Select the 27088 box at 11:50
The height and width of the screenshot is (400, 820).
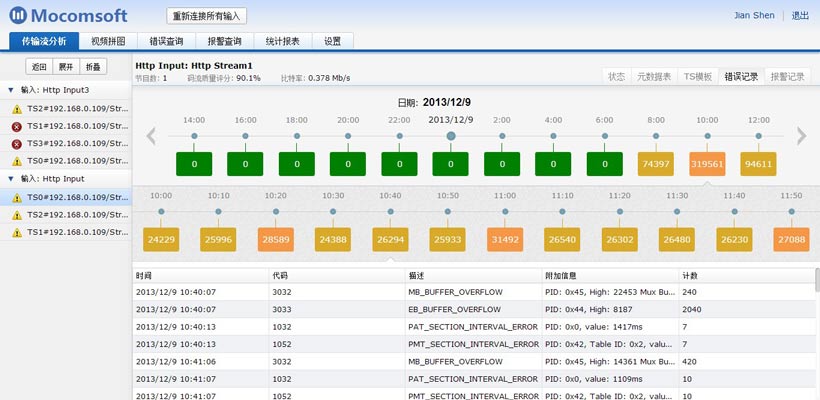791,239
